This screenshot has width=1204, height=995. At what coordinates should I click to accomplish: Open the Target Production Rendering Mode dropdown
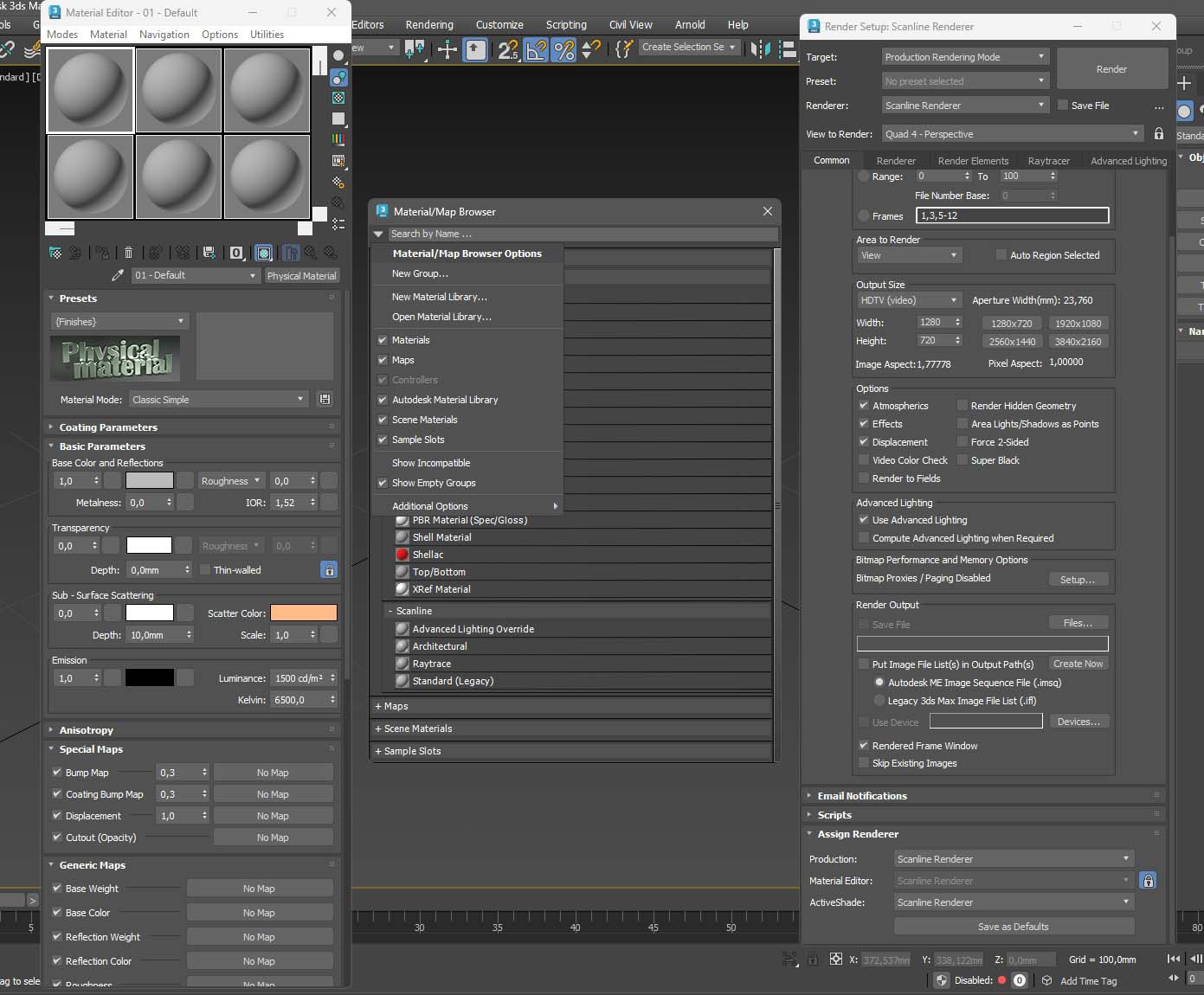point(966,57)
